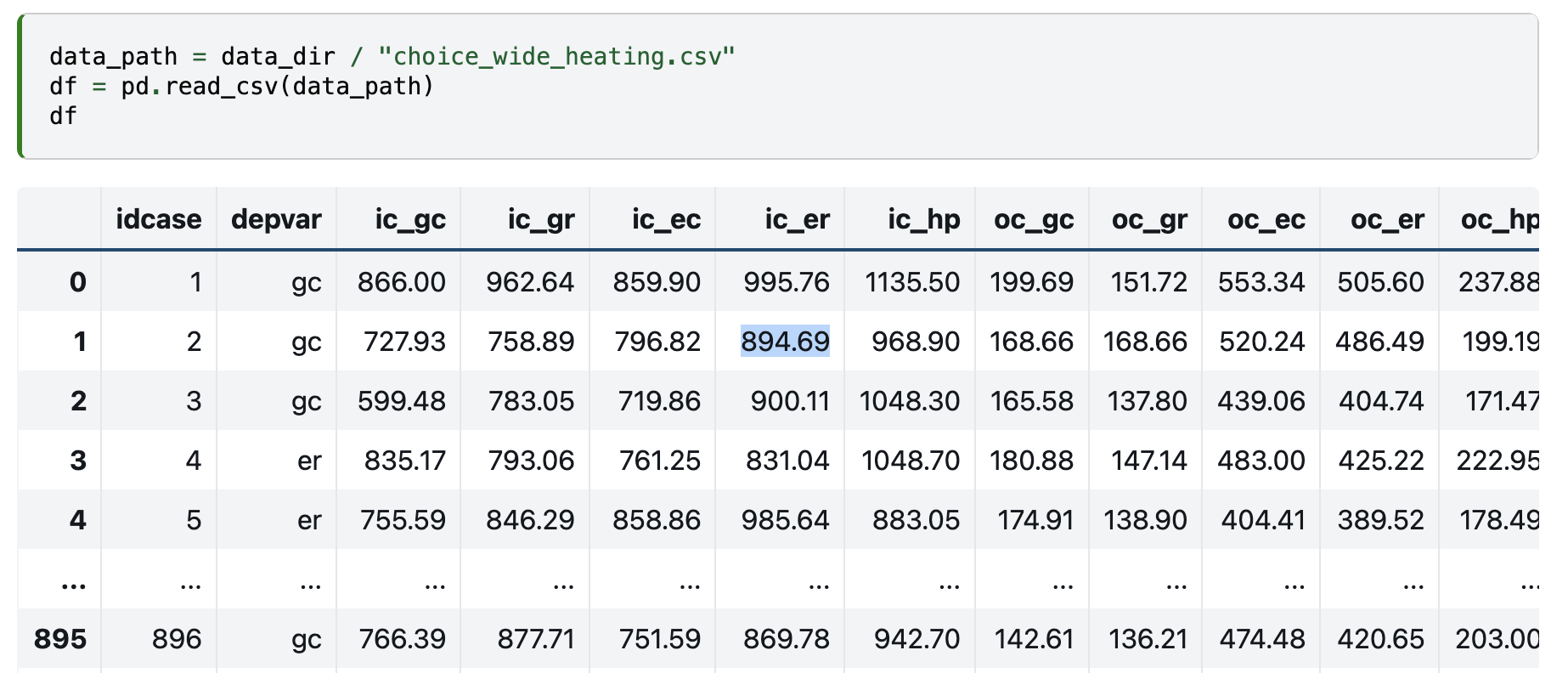Click the last df line in code cell

point(63,116)
